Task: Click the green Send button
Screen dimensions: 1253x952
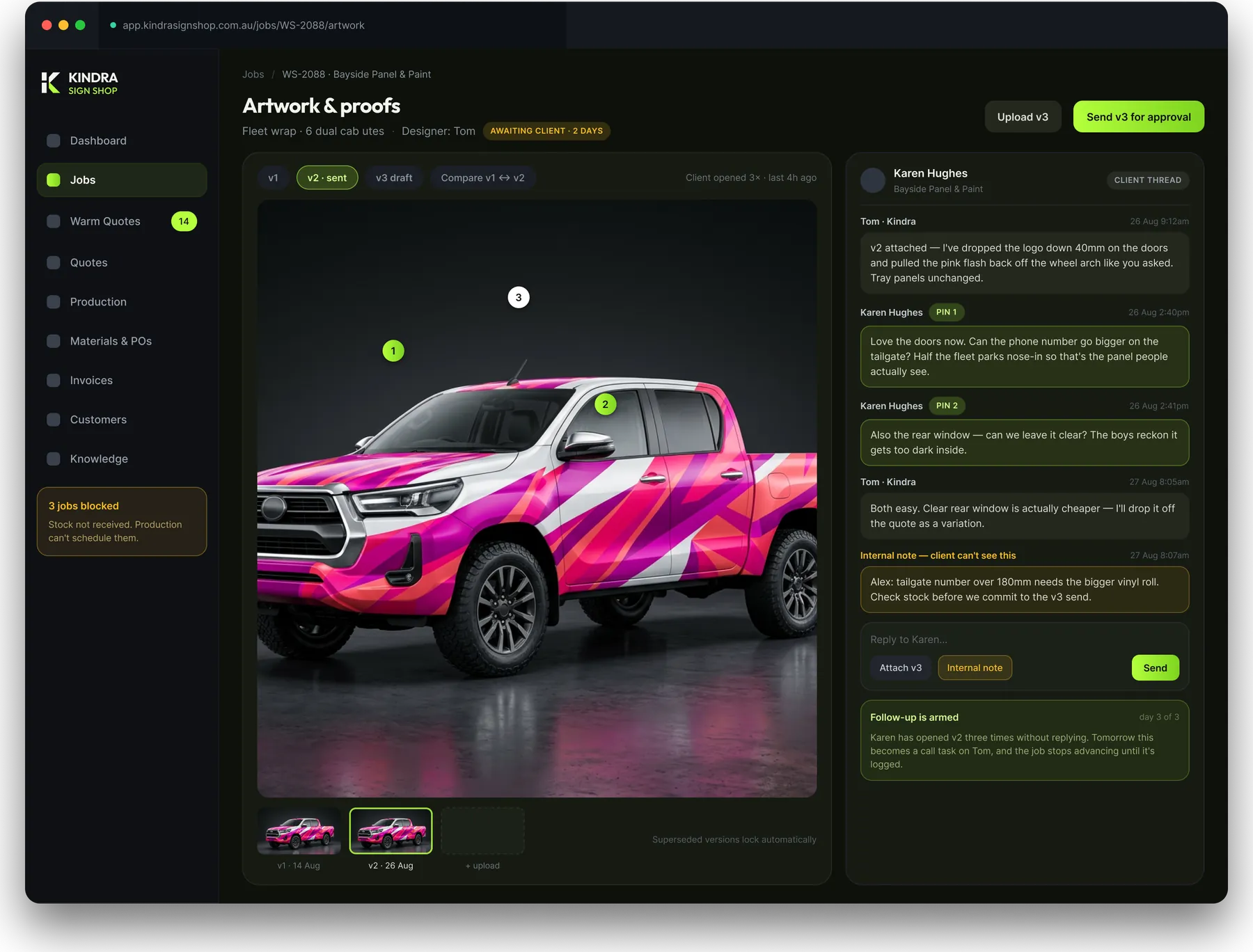Action: point(1155,667)
